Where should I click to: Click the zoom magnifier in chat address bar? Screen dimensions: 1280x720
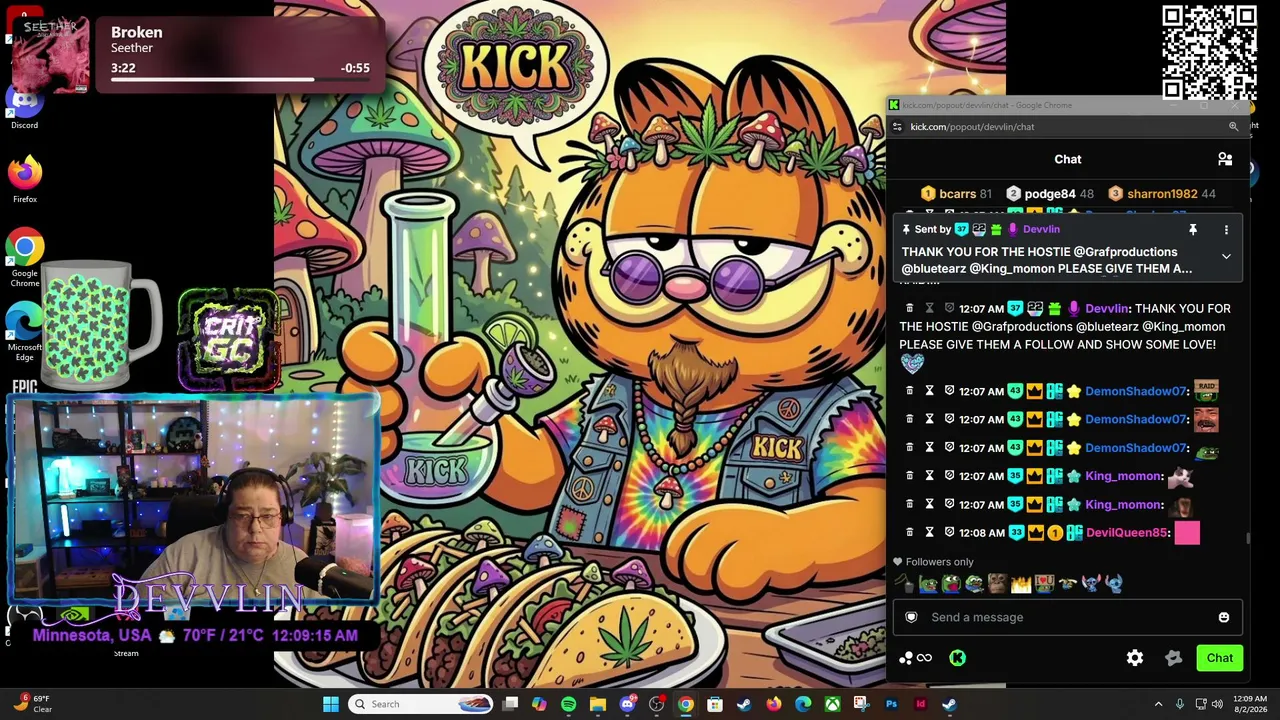pyautogui.click(x=1233, y=127)
